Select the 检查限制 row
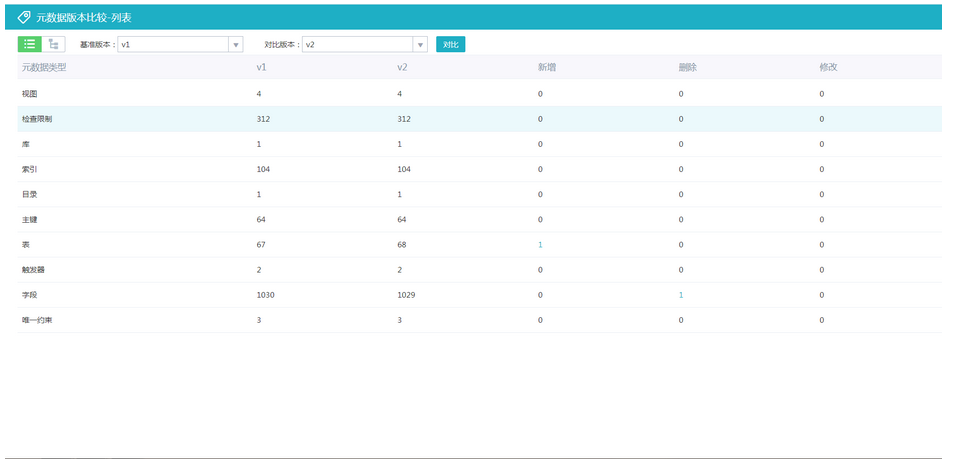 coord(37,119)
